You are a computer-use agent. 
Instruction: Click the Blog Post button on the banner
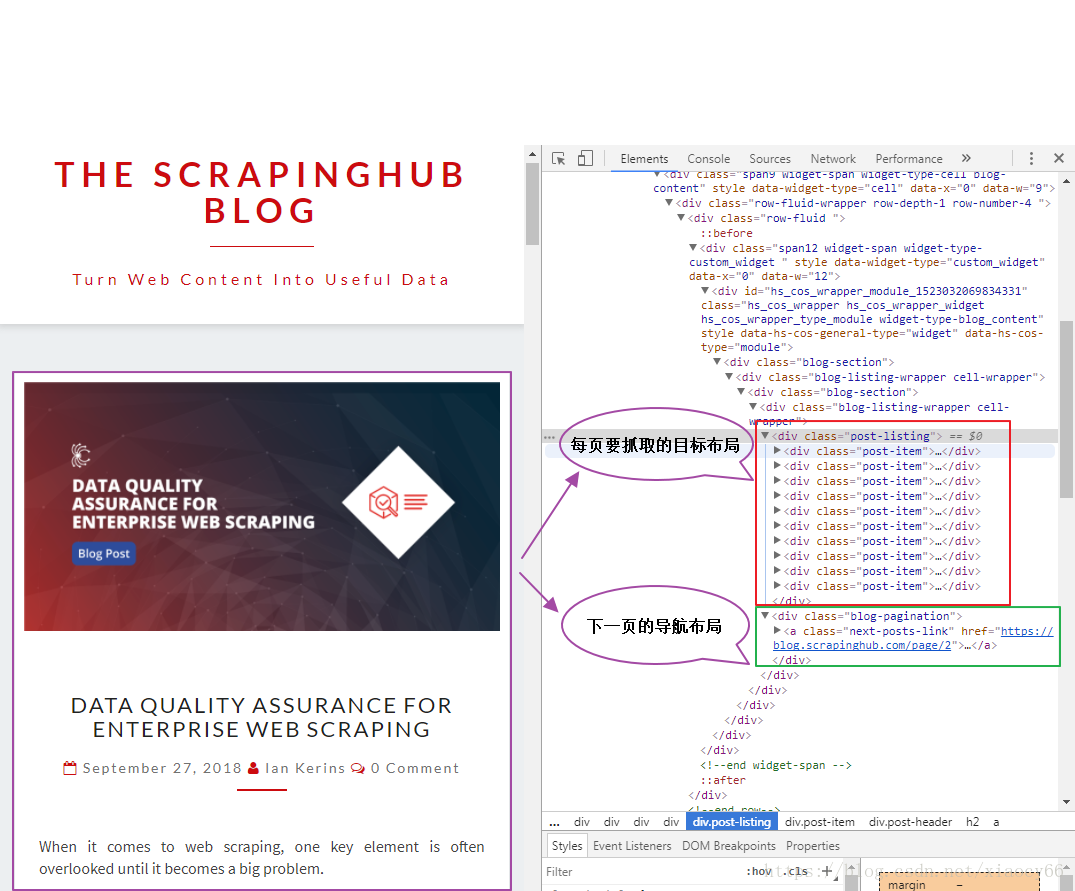pyautogui.click(x=104, y=553)
